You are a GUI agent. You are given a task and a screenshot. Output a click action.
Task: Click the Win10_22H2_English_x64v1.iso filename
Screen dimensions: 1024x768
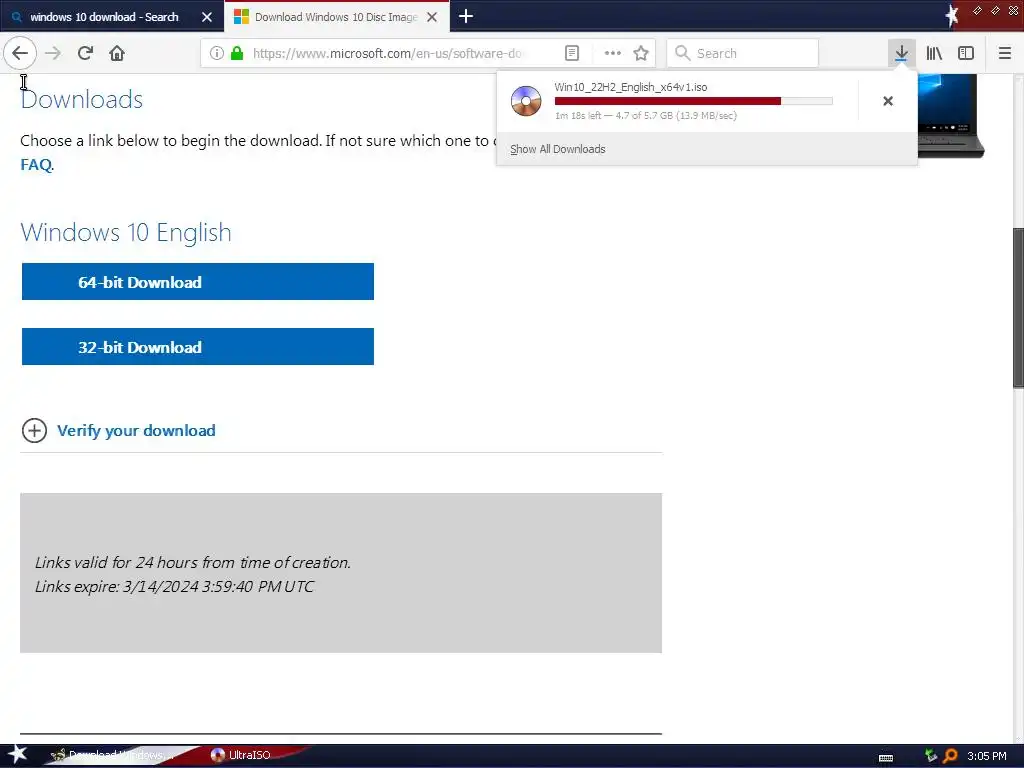[630, 87]
